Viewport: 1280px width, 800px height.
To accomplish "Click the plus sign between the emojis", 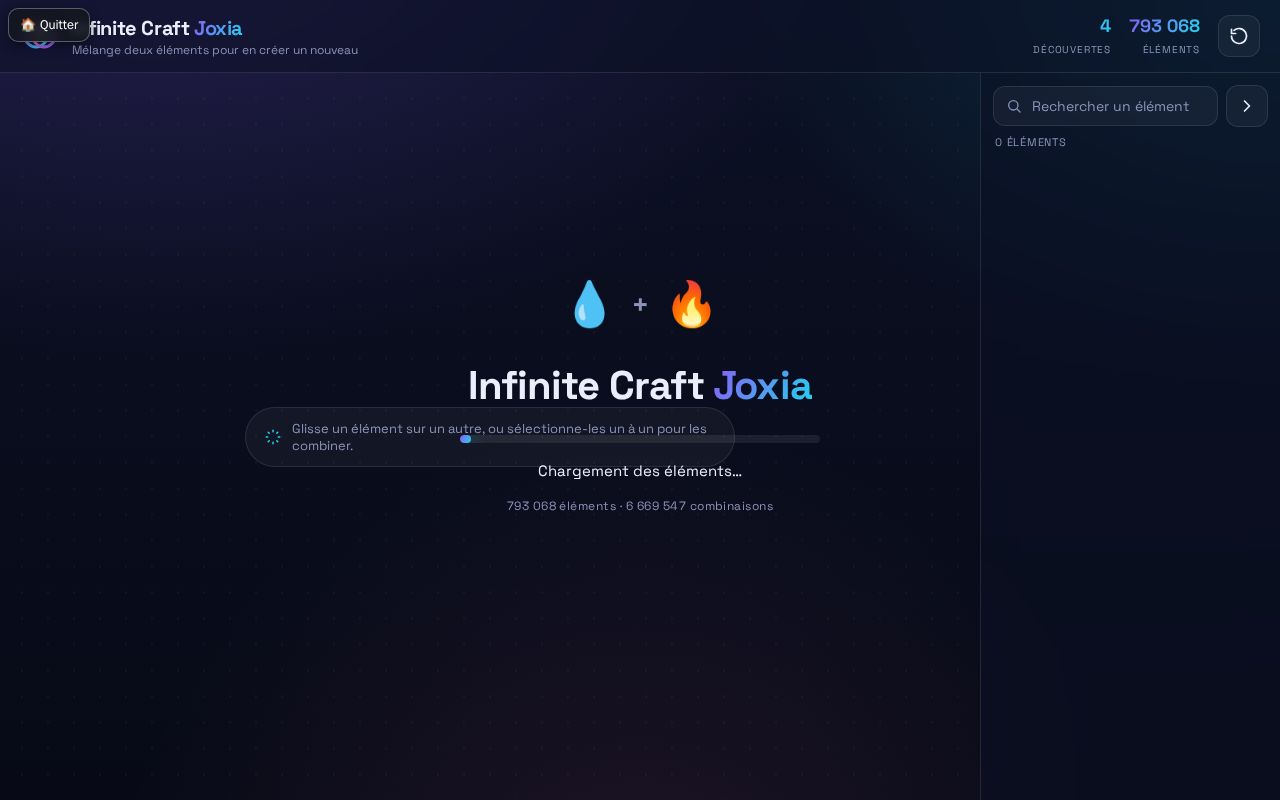I will (640, 304).
